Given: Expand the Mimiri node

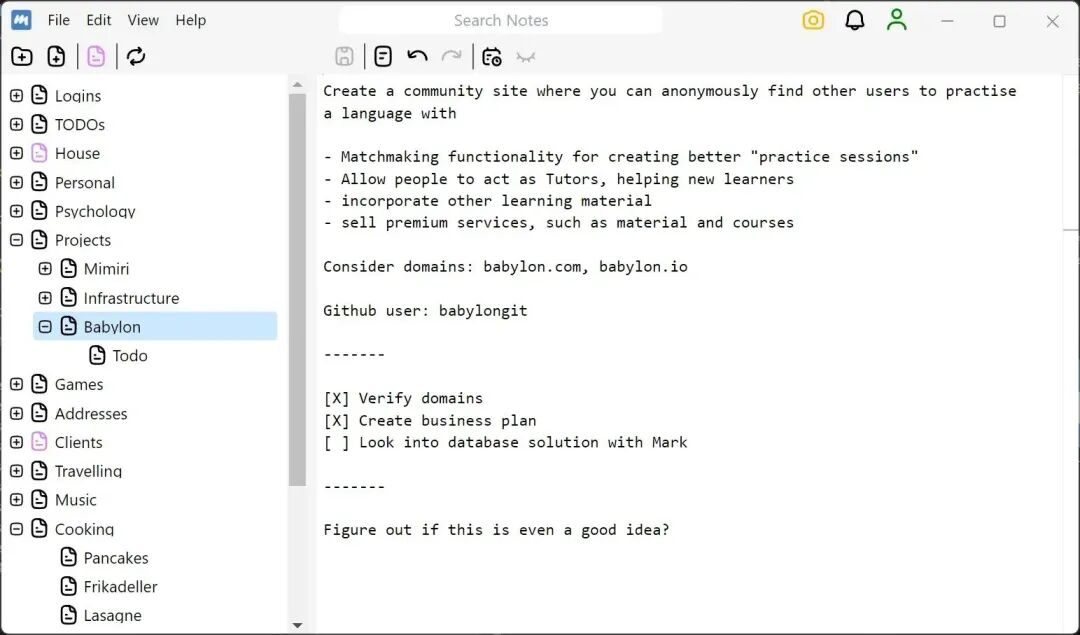Looking at the screenshot, I should point(44,268).
